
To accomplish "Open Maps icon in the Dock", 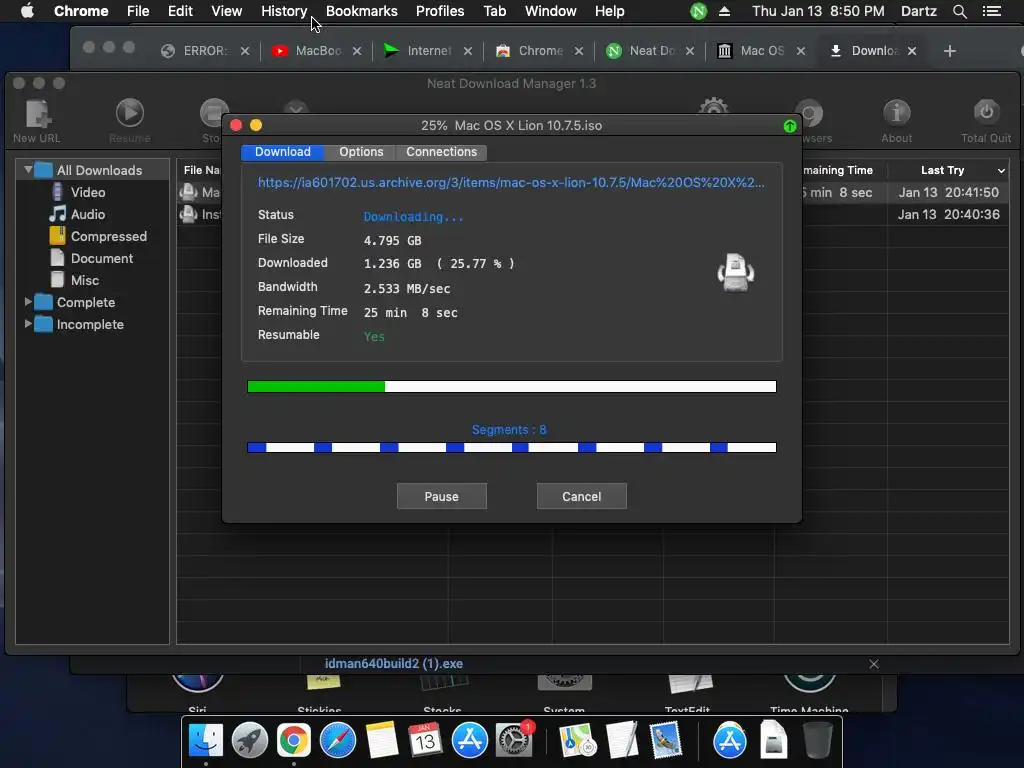I will (x=577, y=741).
